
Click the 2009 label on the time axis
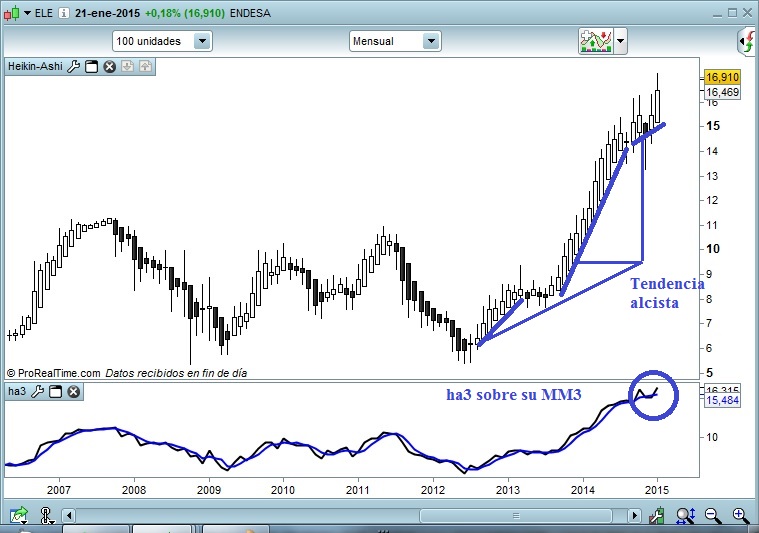point(209,490)
